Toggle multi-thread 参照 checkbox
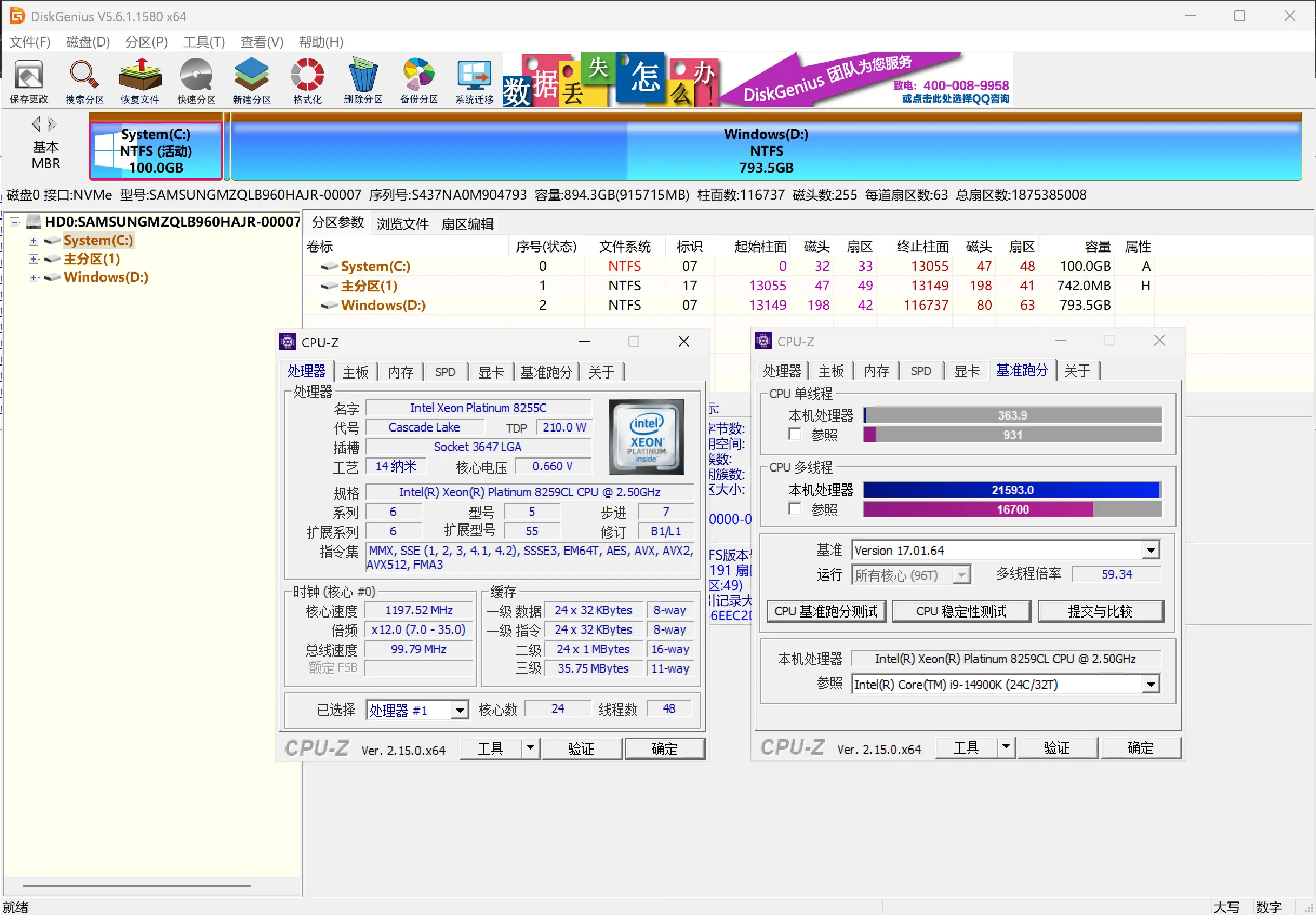Screen dimensions: 1316x915 795,508
